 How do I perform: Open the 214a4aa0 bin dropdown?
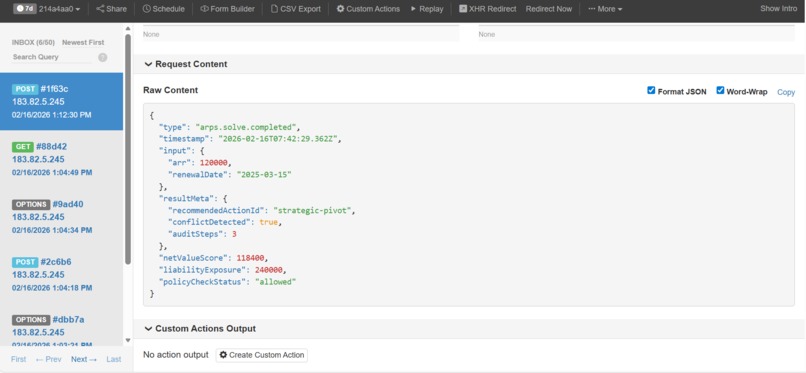click(x=60, y=9)
